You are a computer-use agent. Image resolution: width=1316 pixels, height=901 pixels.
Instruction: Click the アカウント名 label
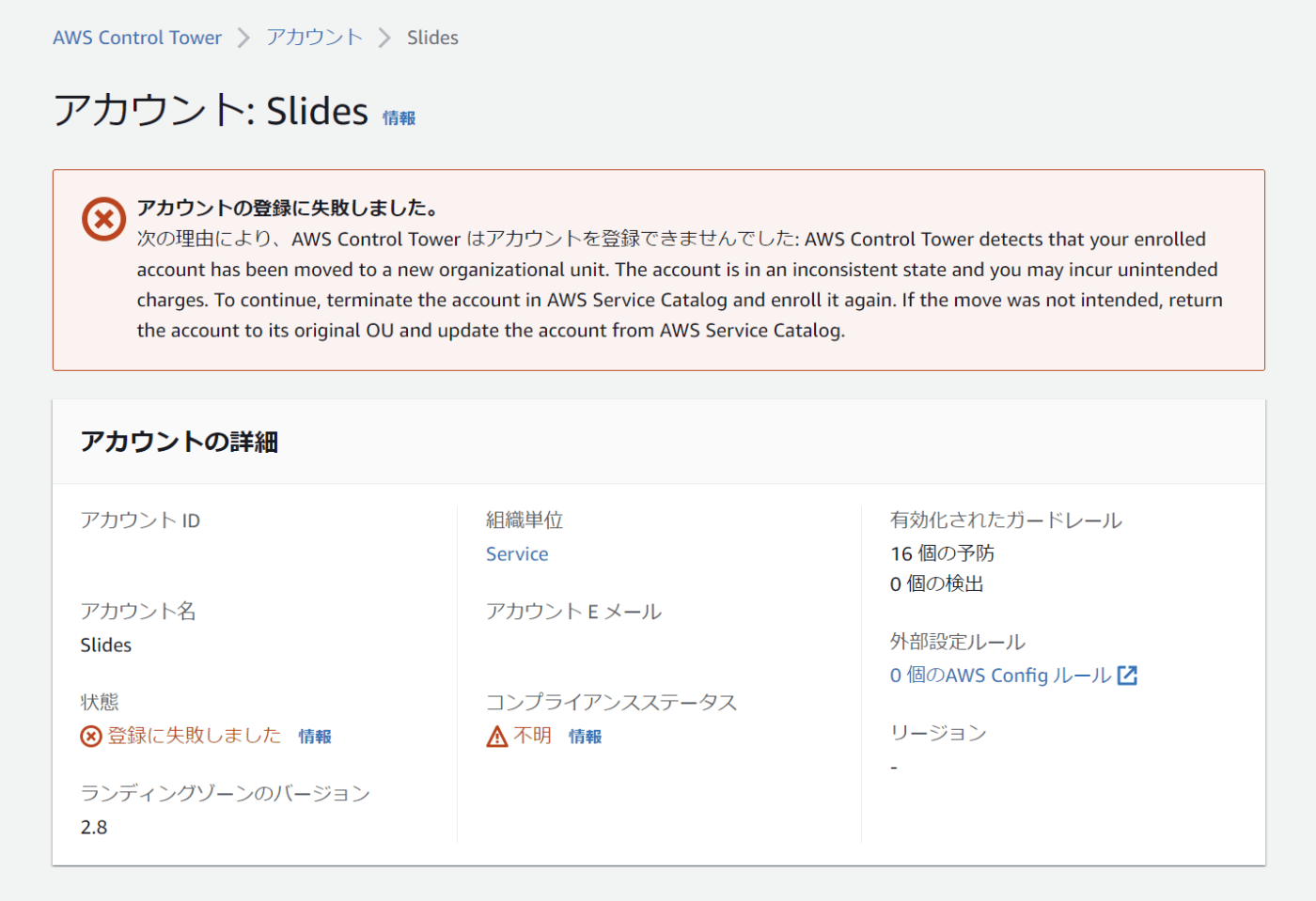tap(138, 612)
